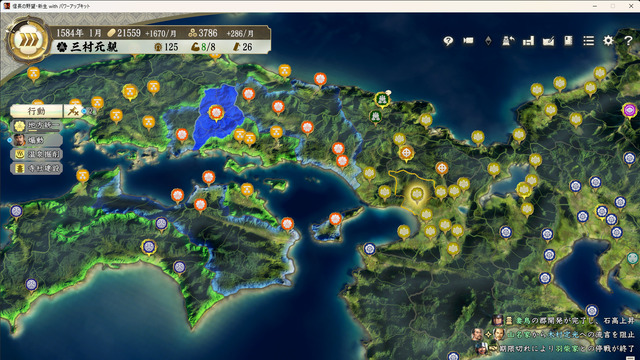The width and height of the screenshot is (640, 360).
Task: Select the 温泉掘削 action entry
Action: (37, 154)
